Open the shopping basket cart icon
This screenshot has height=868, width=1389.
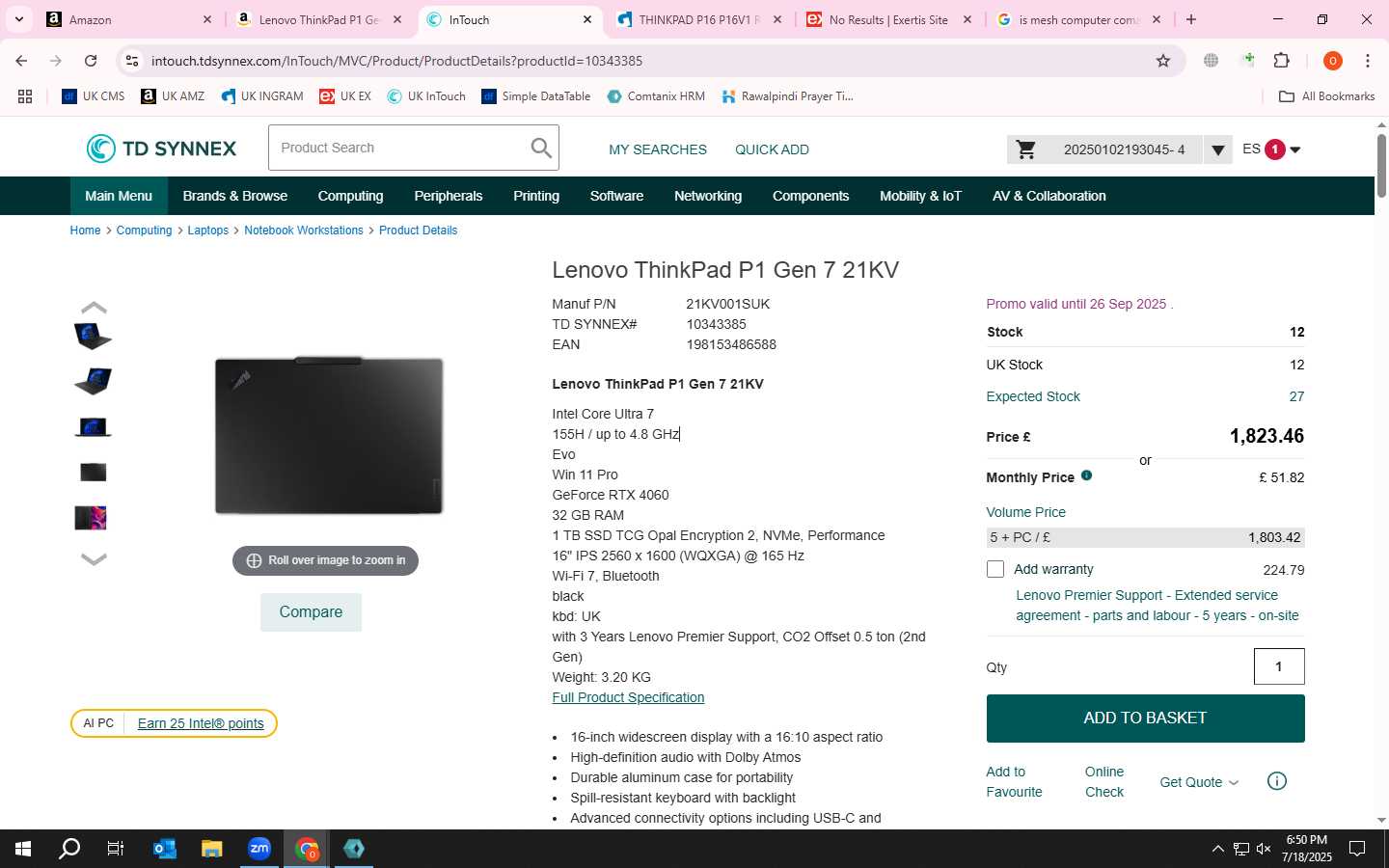(x=1026, y=149)
